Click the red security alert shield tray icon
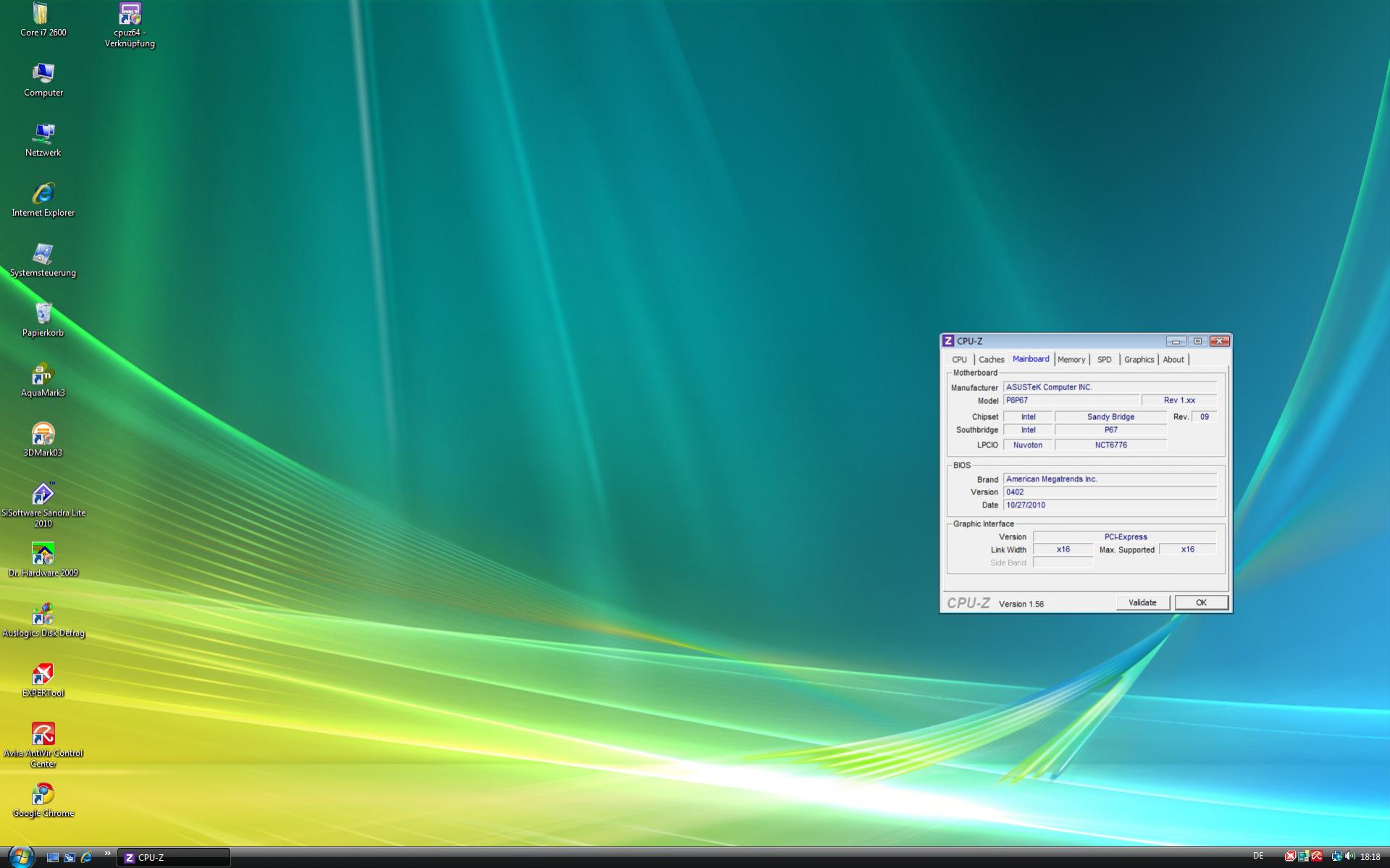 click(x=1290, y=856)
